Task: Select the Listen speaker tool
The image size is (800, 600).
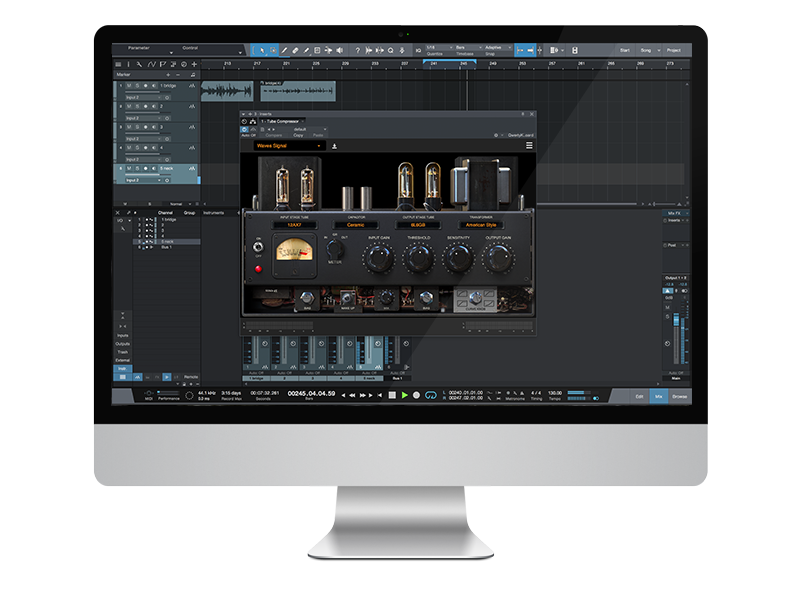Action: (x=340, y=51)
